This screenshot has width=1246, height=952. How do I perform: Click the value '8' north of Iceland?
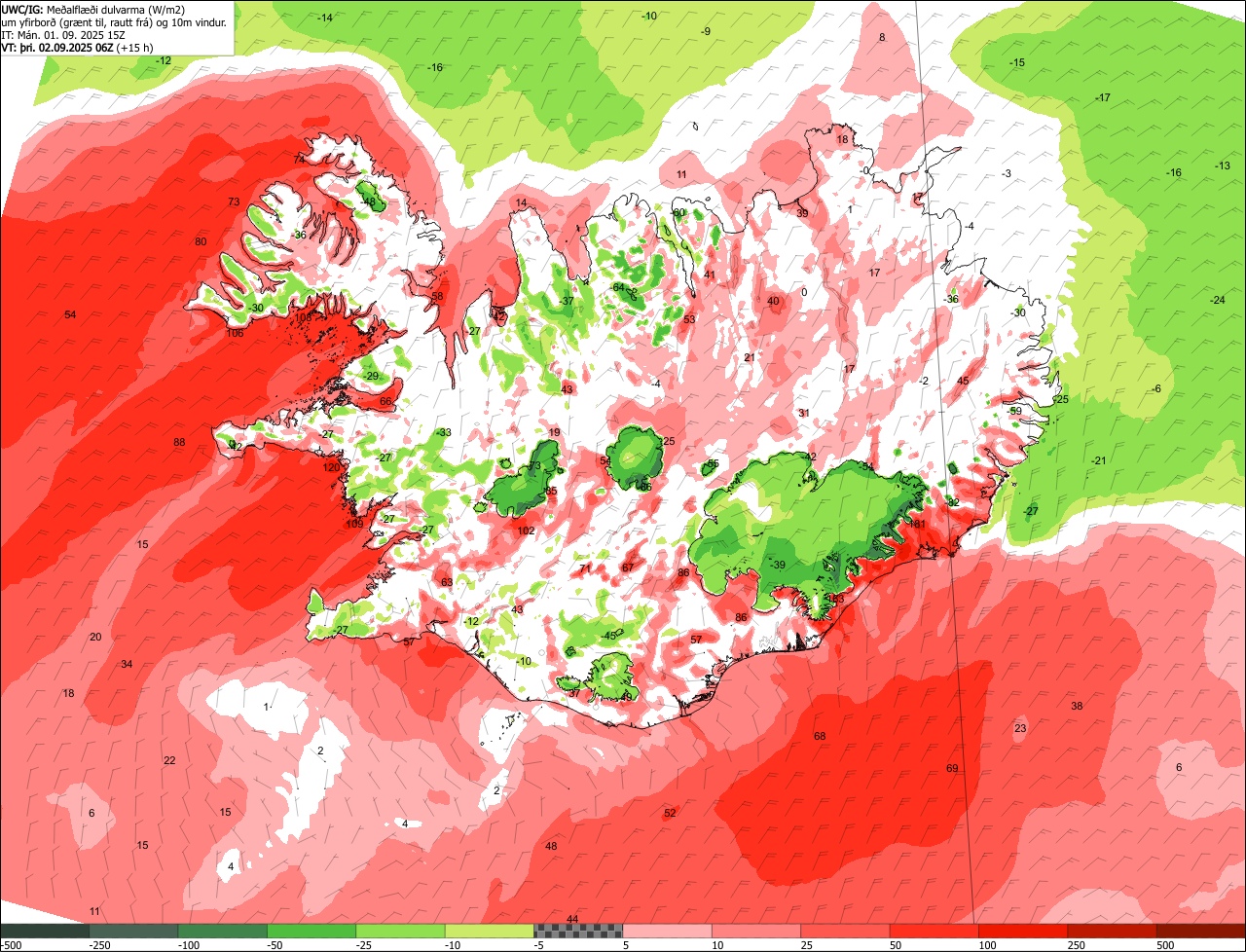883,37
